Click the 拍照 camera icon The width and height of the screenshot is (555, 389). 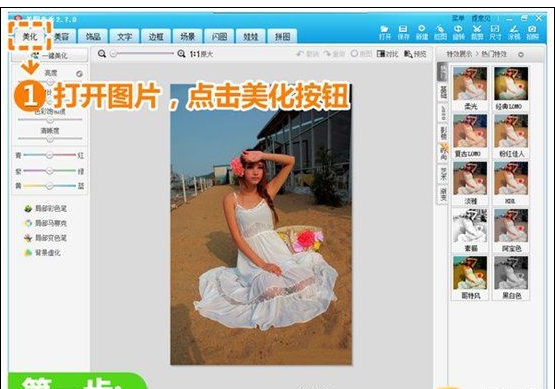tap(532, 32)
